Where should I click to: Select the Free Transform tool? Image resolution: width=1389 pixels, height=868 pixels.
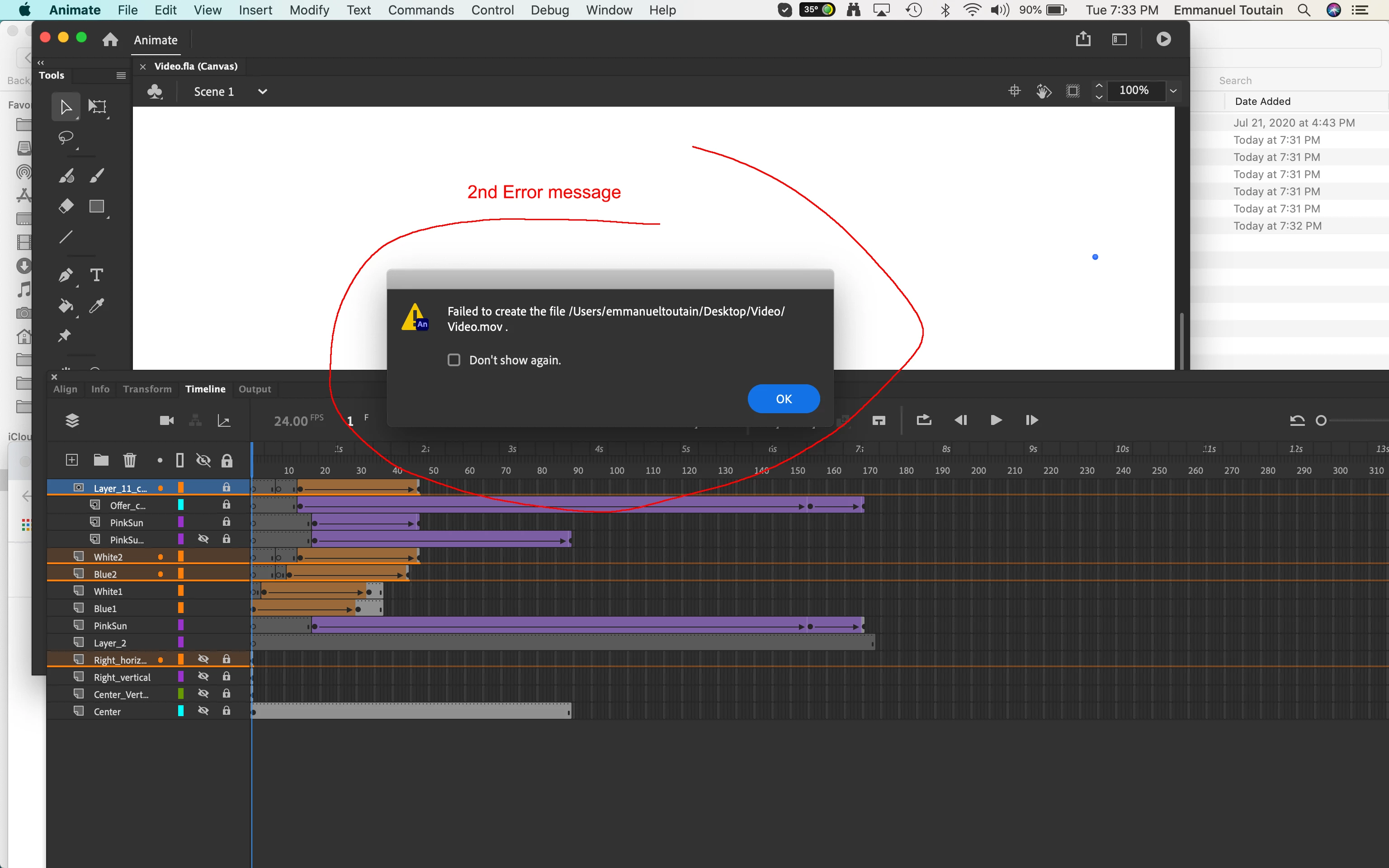[x=97, y=107]
